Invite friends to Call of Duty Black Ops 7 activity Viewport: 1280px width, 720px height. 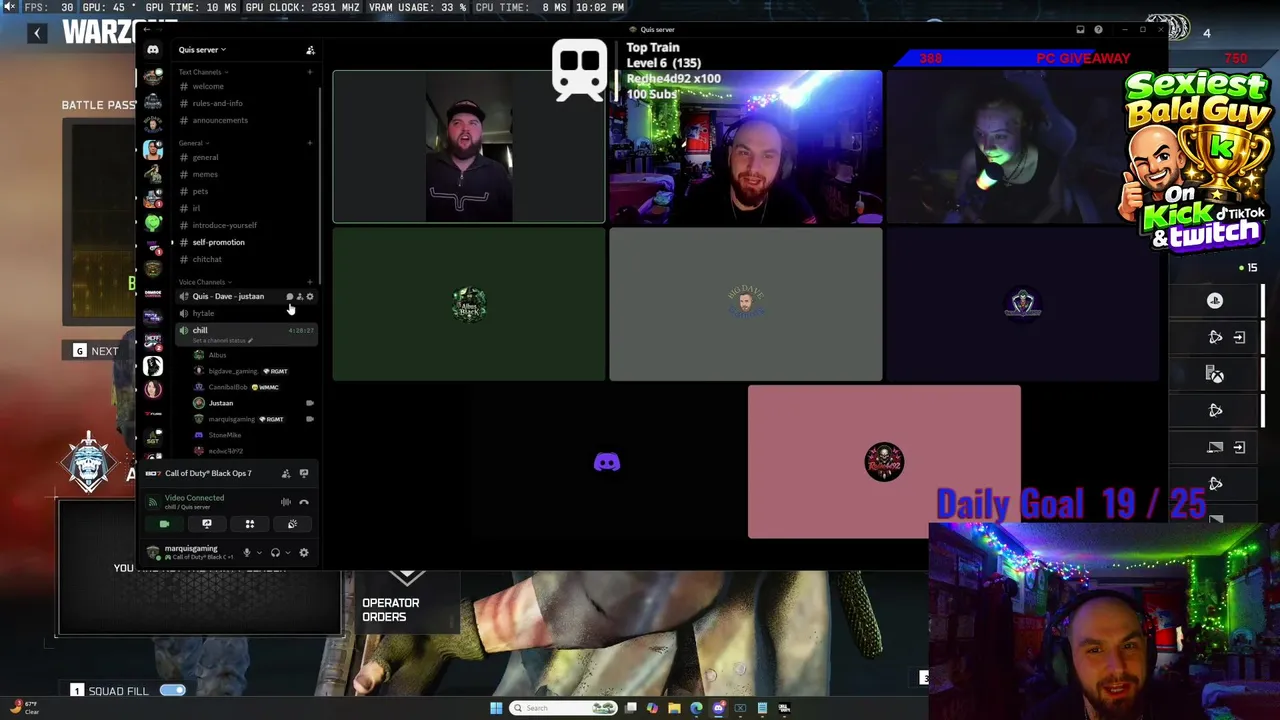pyautogui.click(x=286, y=473)
